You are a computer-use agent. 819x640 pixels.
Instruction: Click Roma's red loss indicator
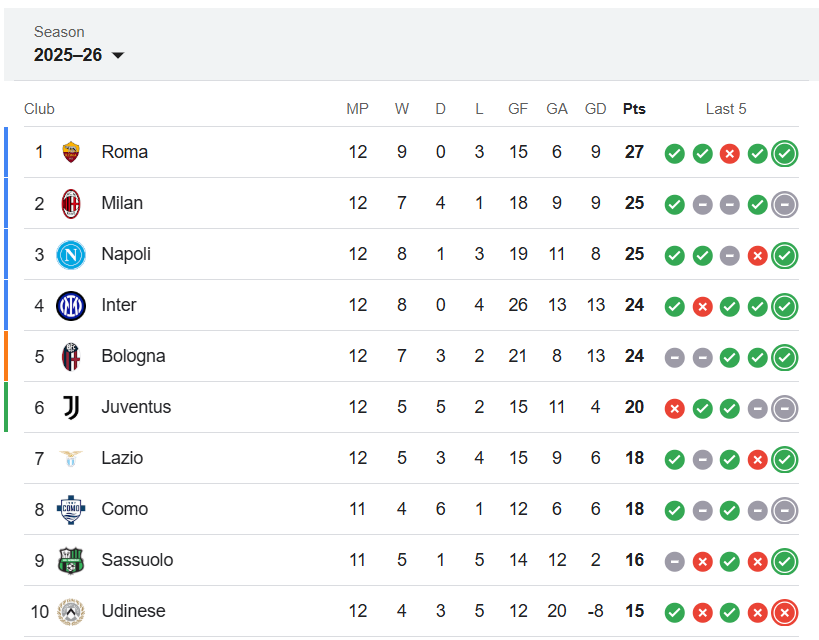pos(730,153)
